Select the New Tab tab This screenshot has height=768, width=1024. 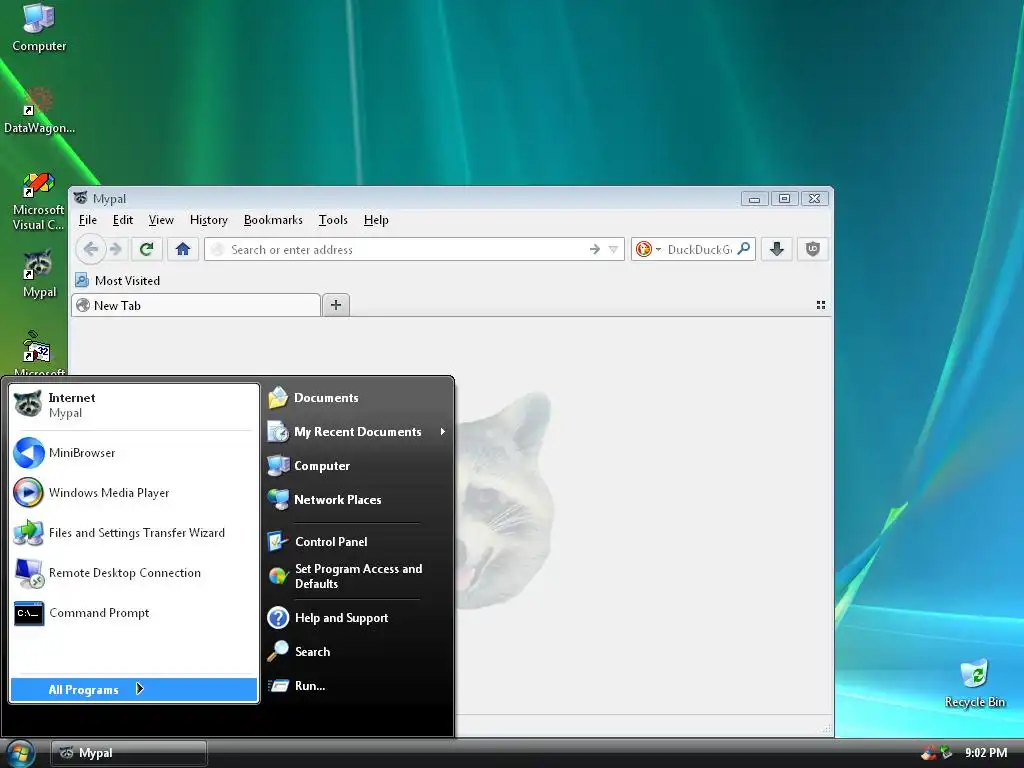tap(196, 305)
